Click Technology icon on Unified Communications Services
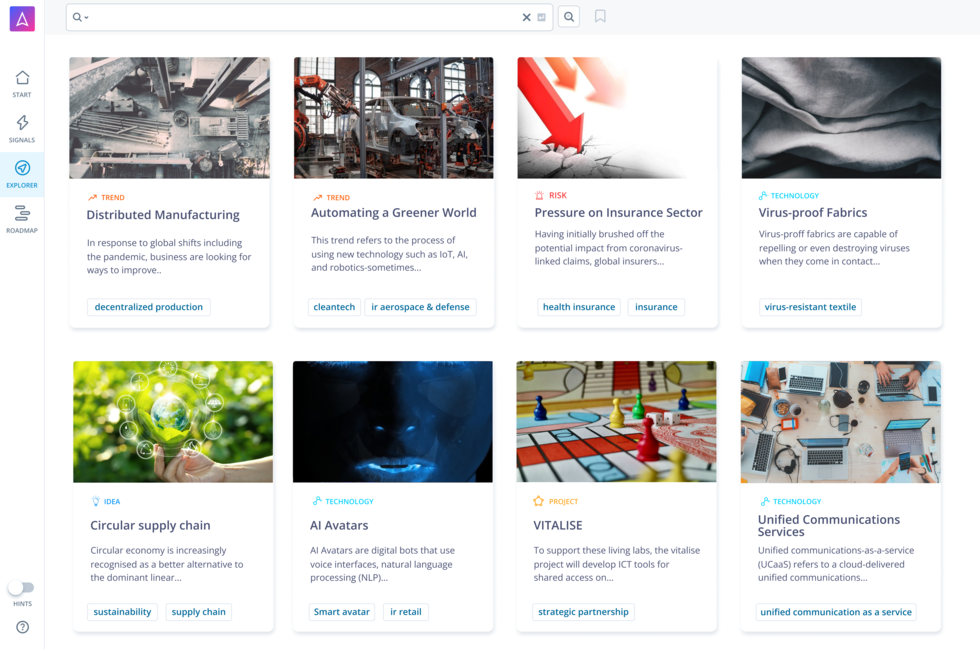Screen dimensions: 980x651 pyautogui.click(x=765, y=501)
